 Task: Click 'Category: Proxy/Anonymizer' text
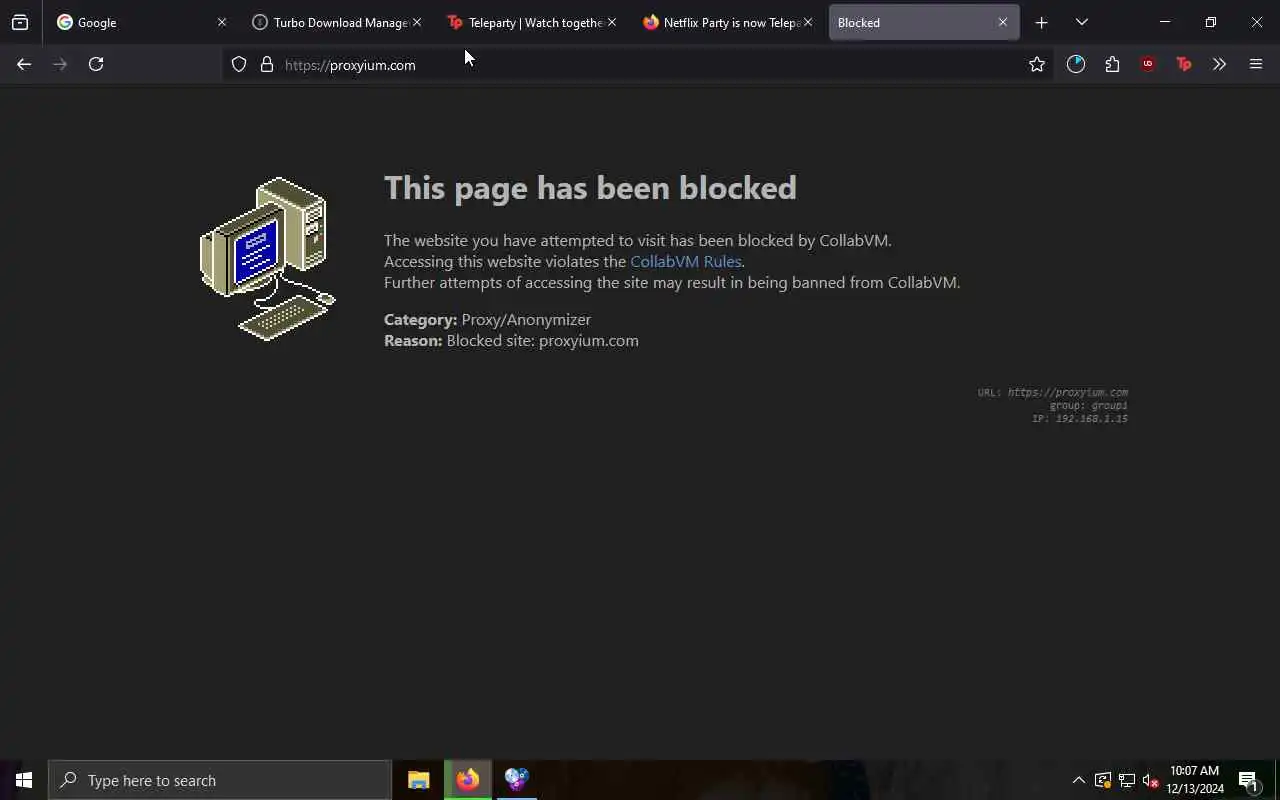tap(487, 319)
